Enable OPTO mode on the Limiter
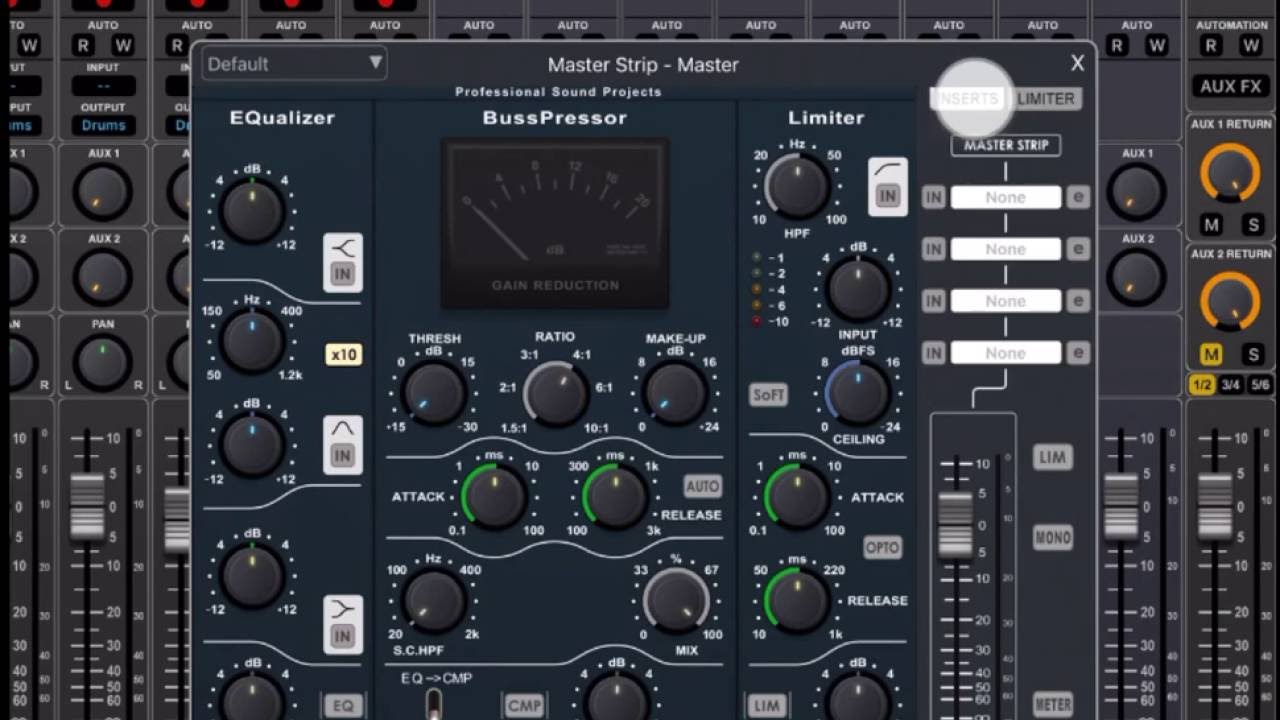The image size is (1280, 720). 882,547
